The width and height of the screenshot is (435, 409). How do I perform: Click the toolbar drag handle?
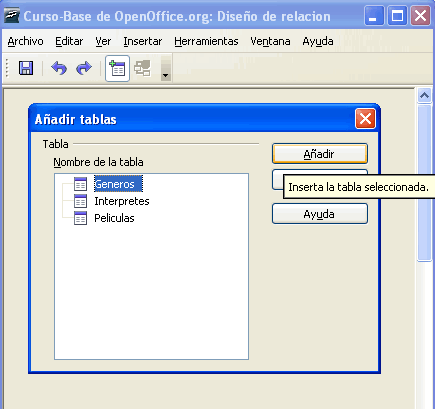7,68
